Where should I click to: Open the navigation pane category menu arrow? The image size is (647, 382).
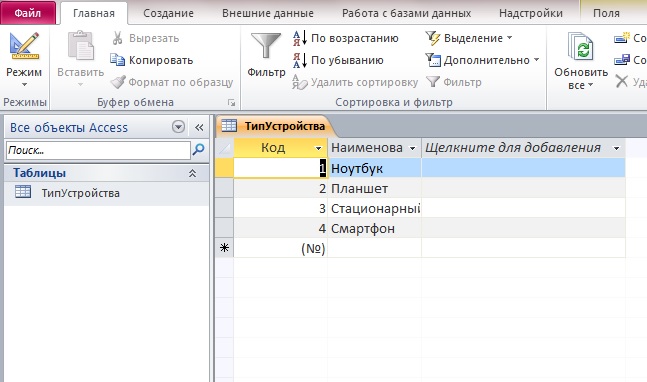point(178,127)
